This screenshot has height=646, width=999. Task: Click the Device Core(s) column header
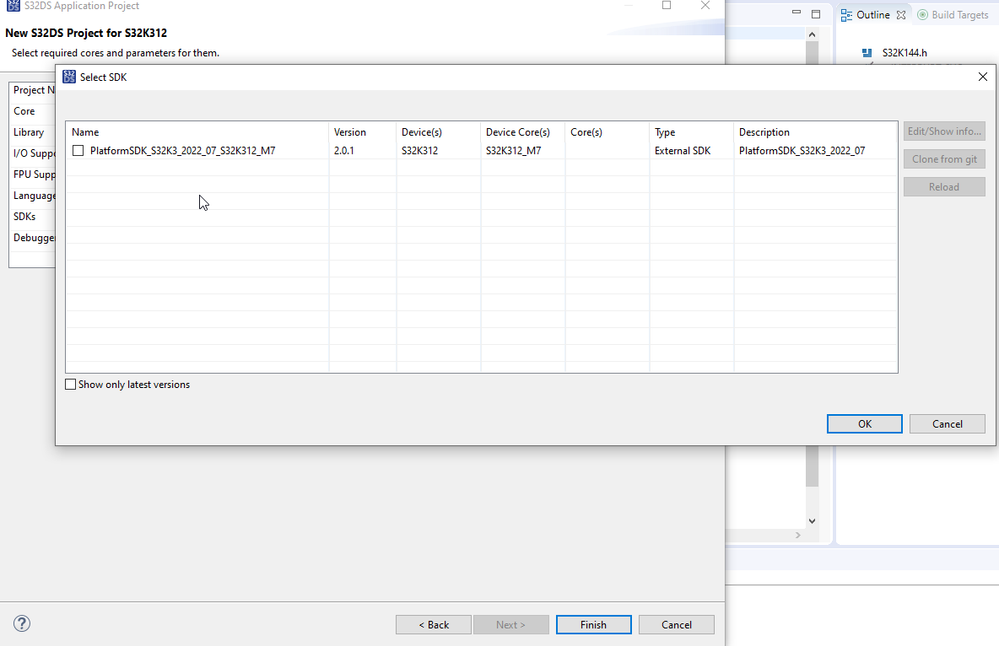pyautogui.click(x=523, y=132)
